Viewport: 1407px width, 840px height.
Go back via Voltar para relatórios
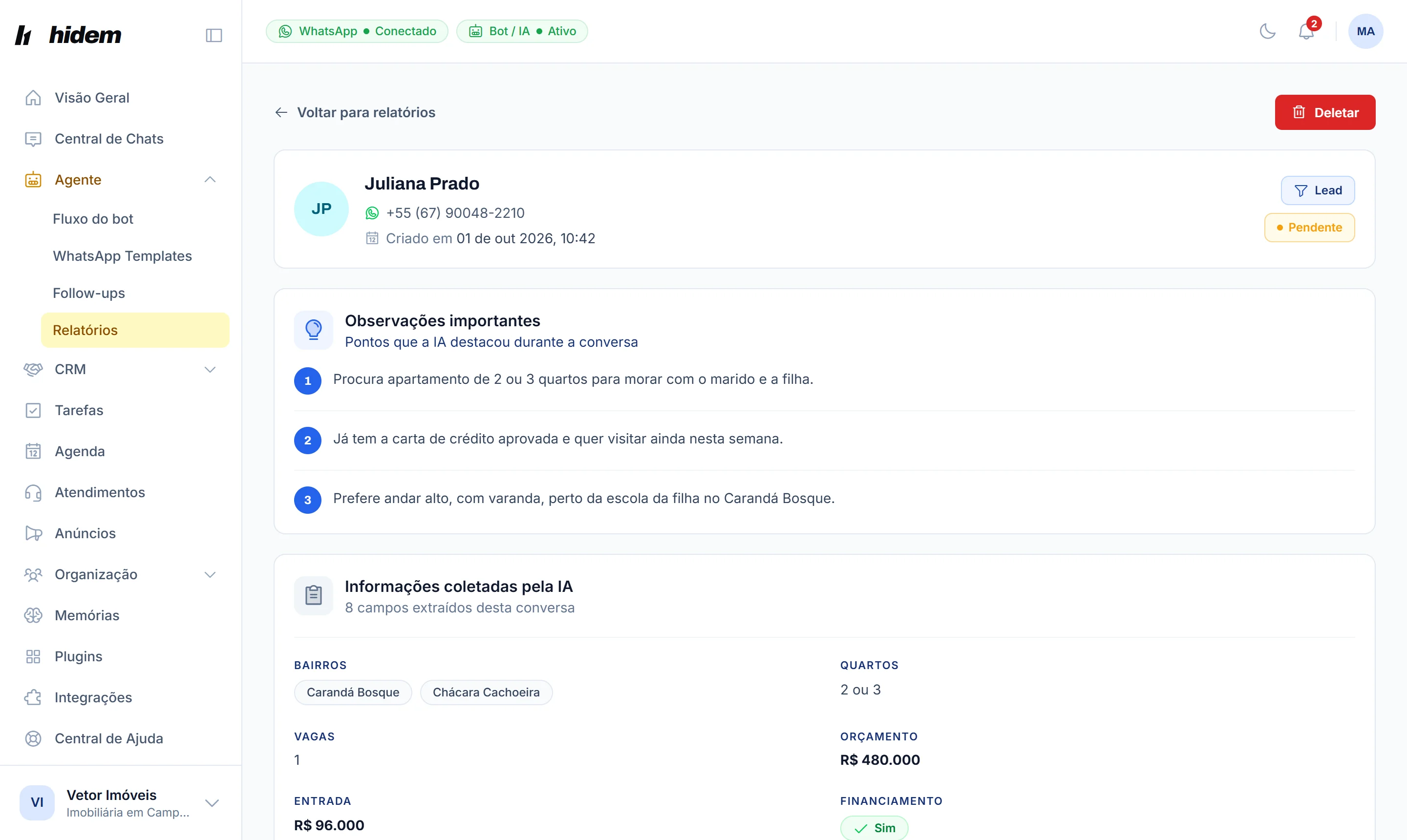(x=355, y=112)
